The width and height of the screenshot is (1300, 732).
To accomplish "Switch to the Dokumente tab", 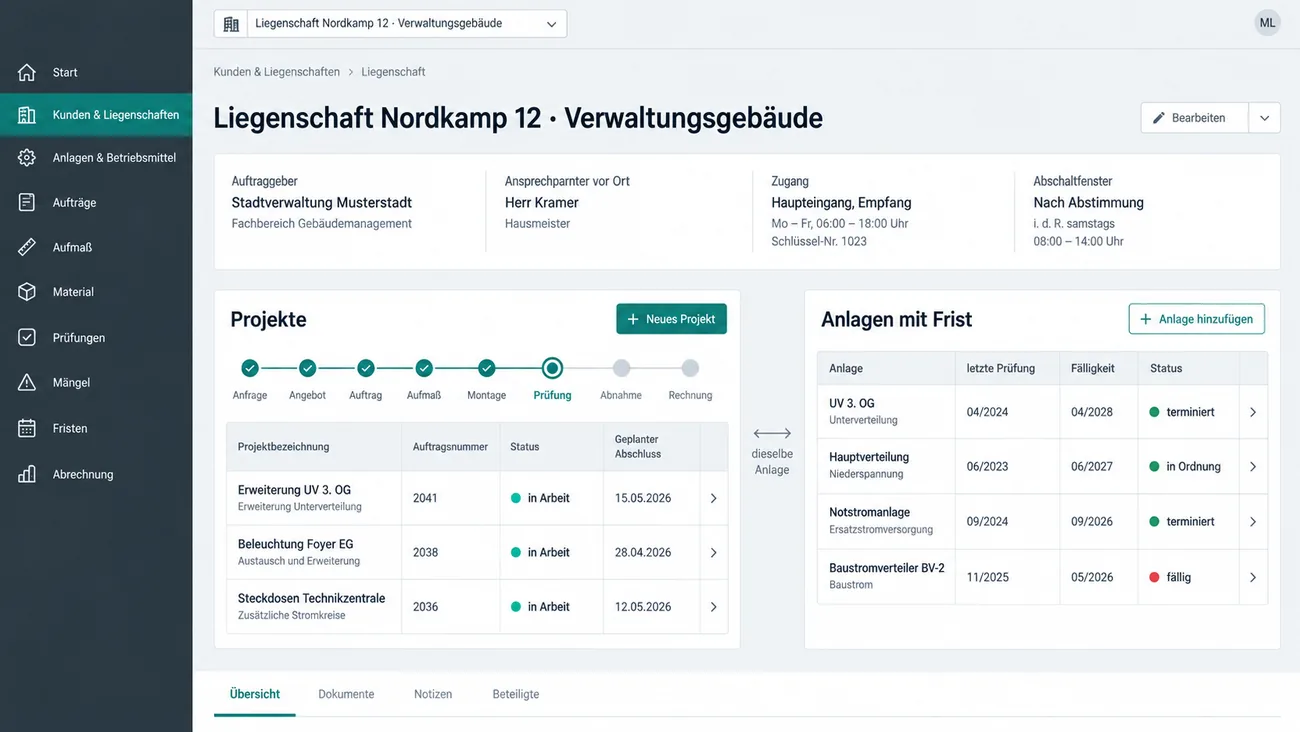I will (346, 694).
